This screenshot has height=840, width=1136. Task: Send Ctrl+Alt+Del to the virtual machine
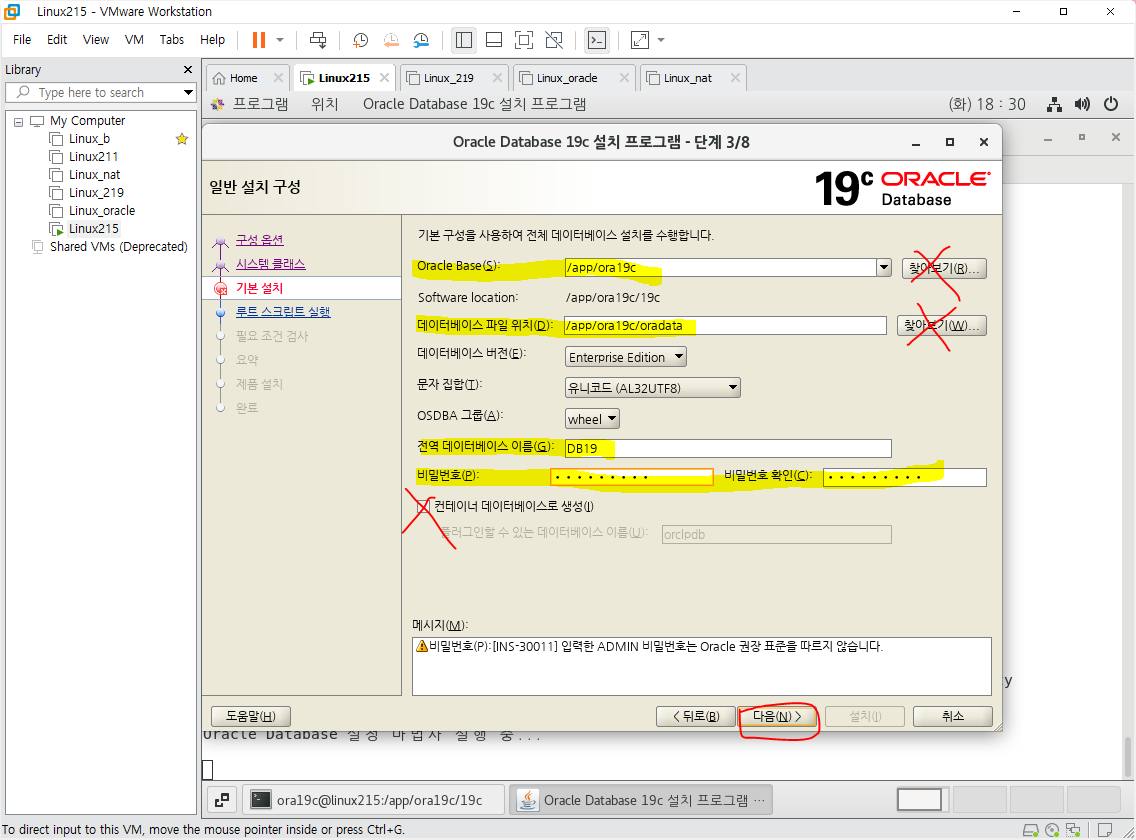point(317,40)
